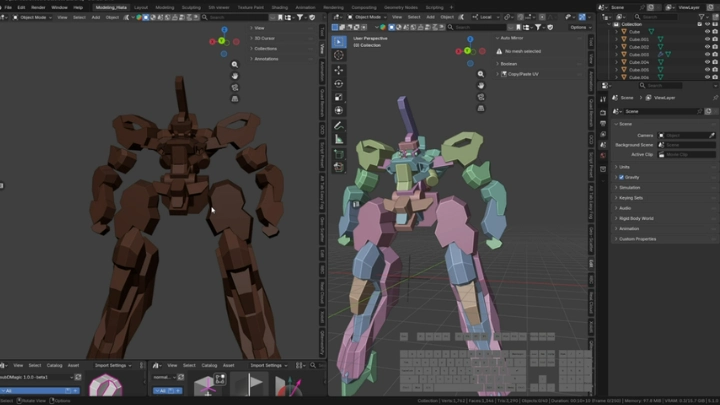
Task: Switch to the Sculpting workspace tab
Action: click(x=191, y=7)
